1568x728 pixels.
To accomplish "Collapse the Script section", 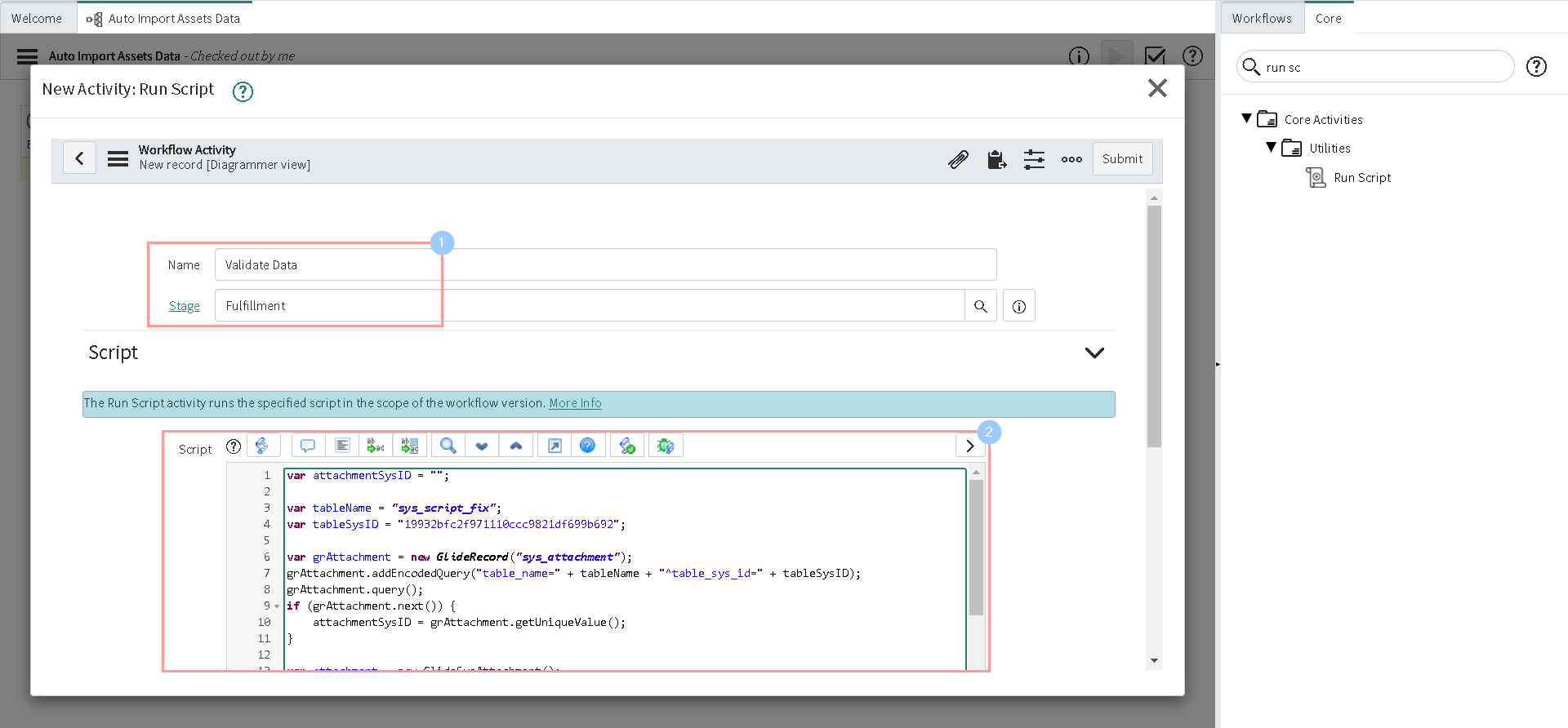I will click(1094, 353).
